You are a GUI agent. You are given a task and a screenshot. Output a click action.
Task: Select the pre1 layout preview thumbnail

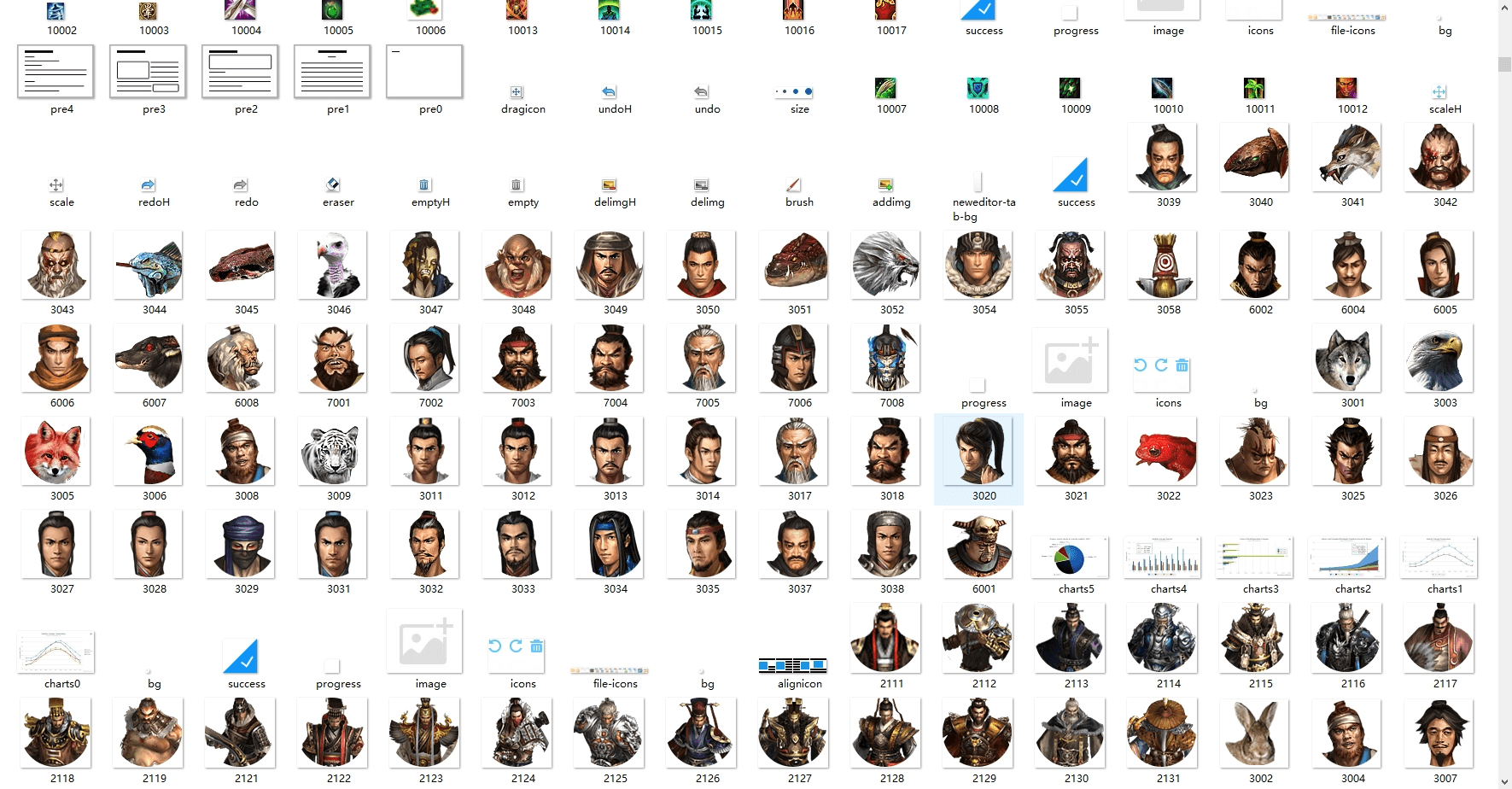coord(332,72)
